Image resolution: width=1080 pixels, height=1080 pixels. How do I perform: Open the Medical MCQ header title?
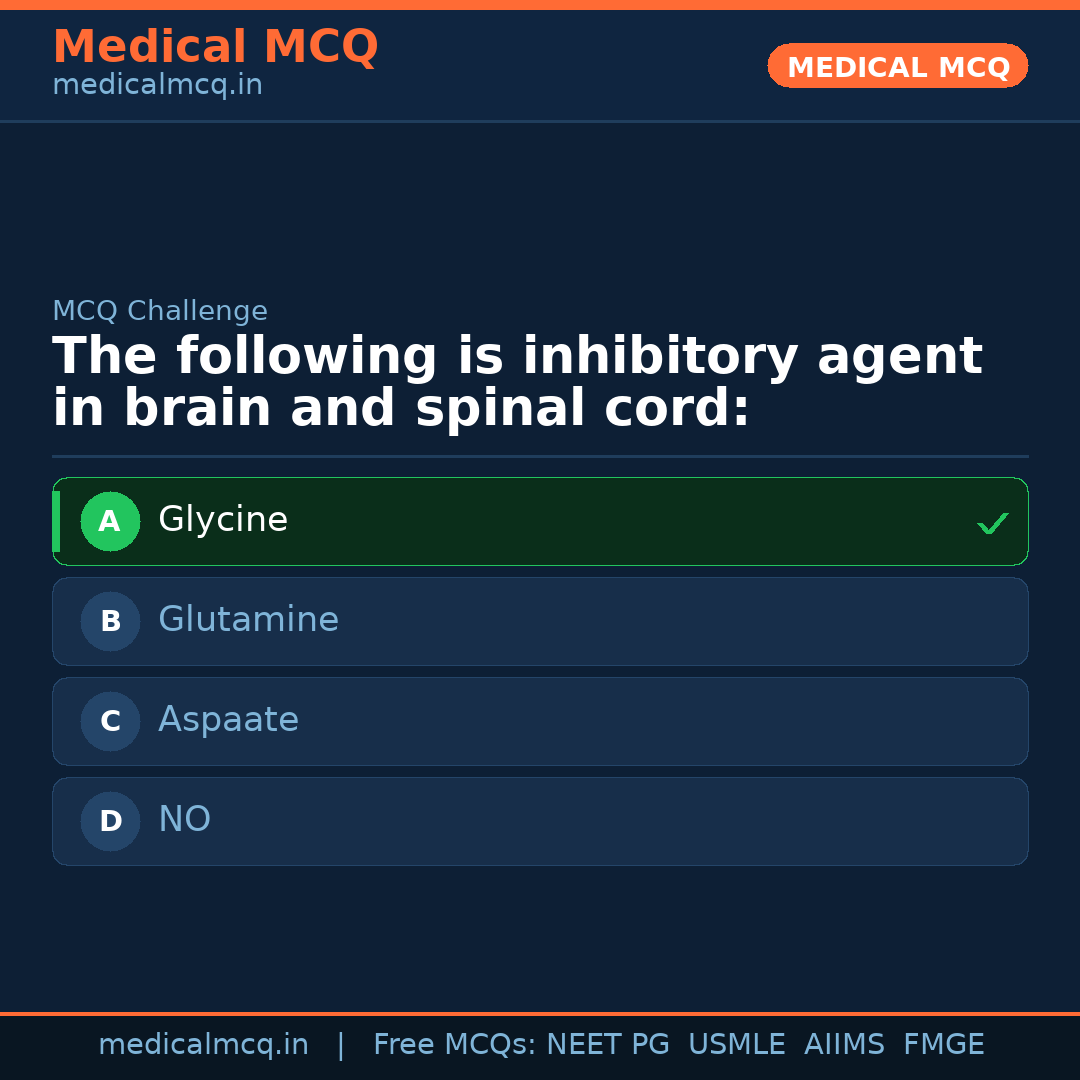point(215,47)
